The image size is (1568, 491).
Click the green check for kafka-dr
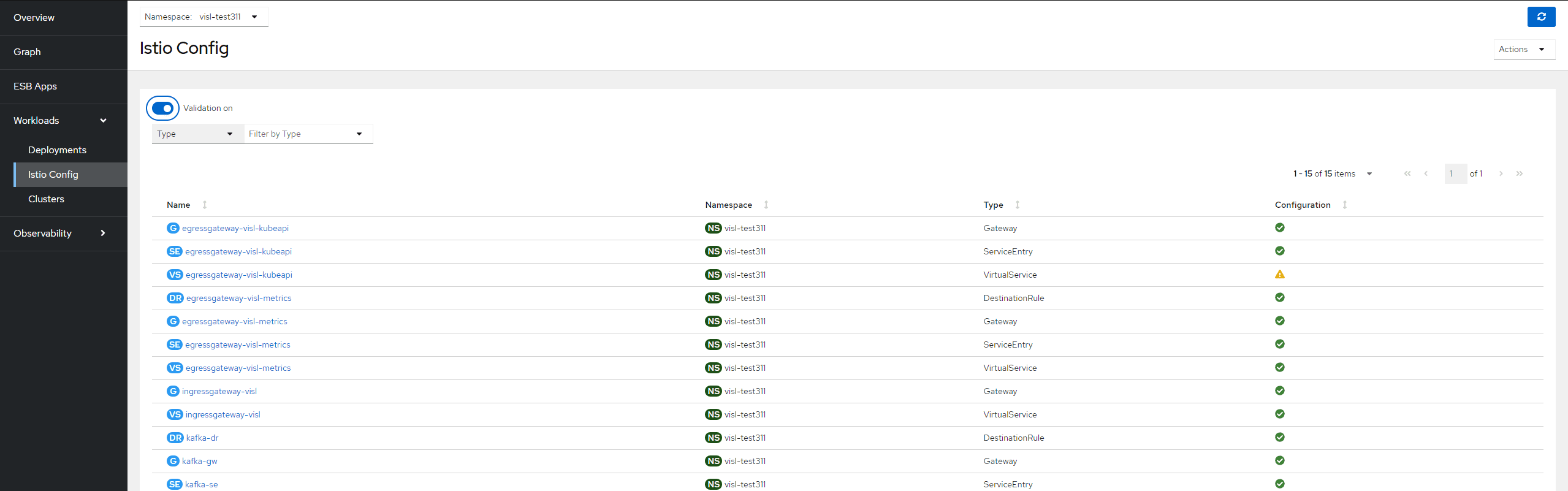click(1279, 438)
